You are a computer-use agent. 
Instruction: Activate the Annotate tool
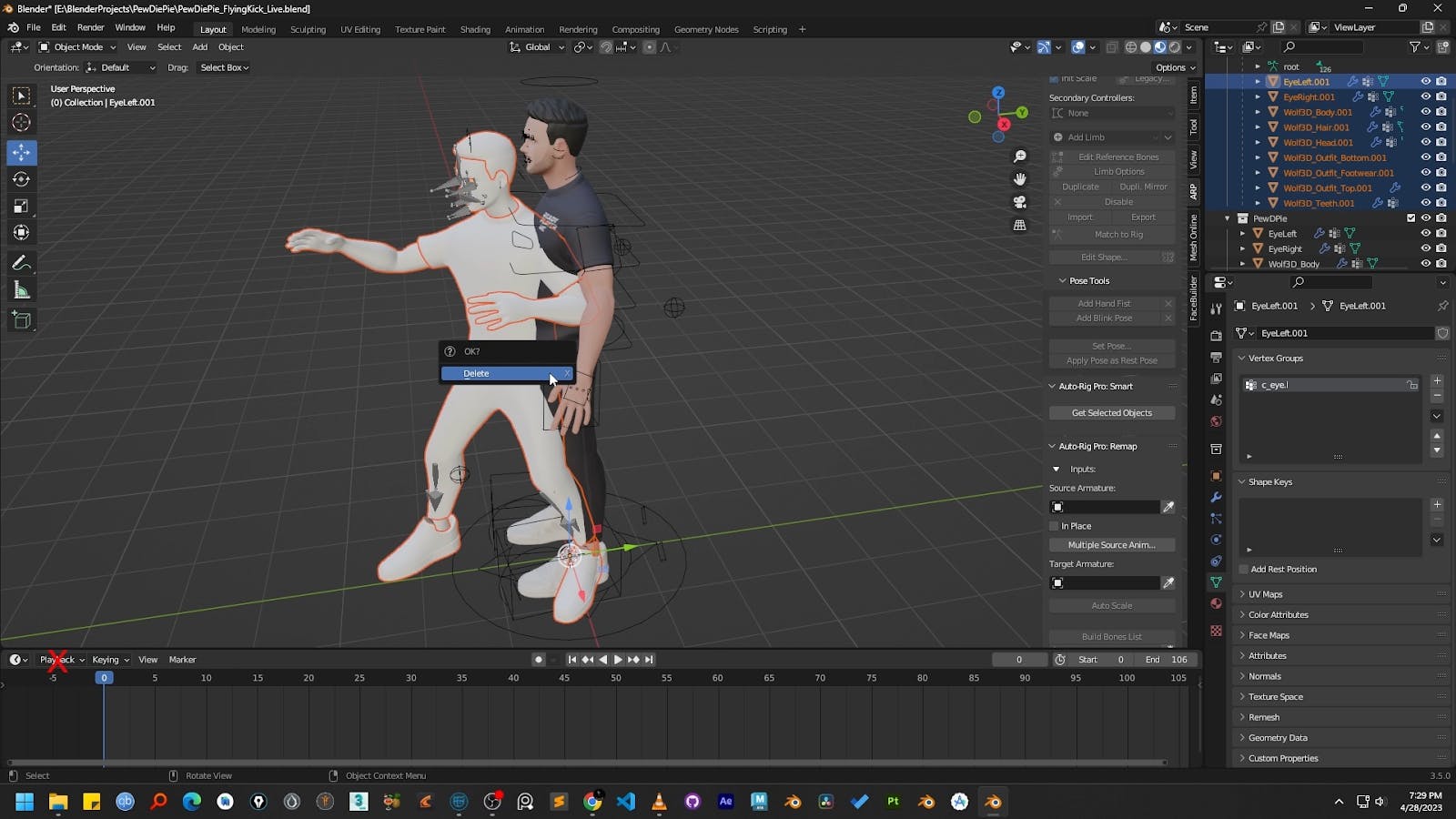pyautogui.click(x=22, y=263)
